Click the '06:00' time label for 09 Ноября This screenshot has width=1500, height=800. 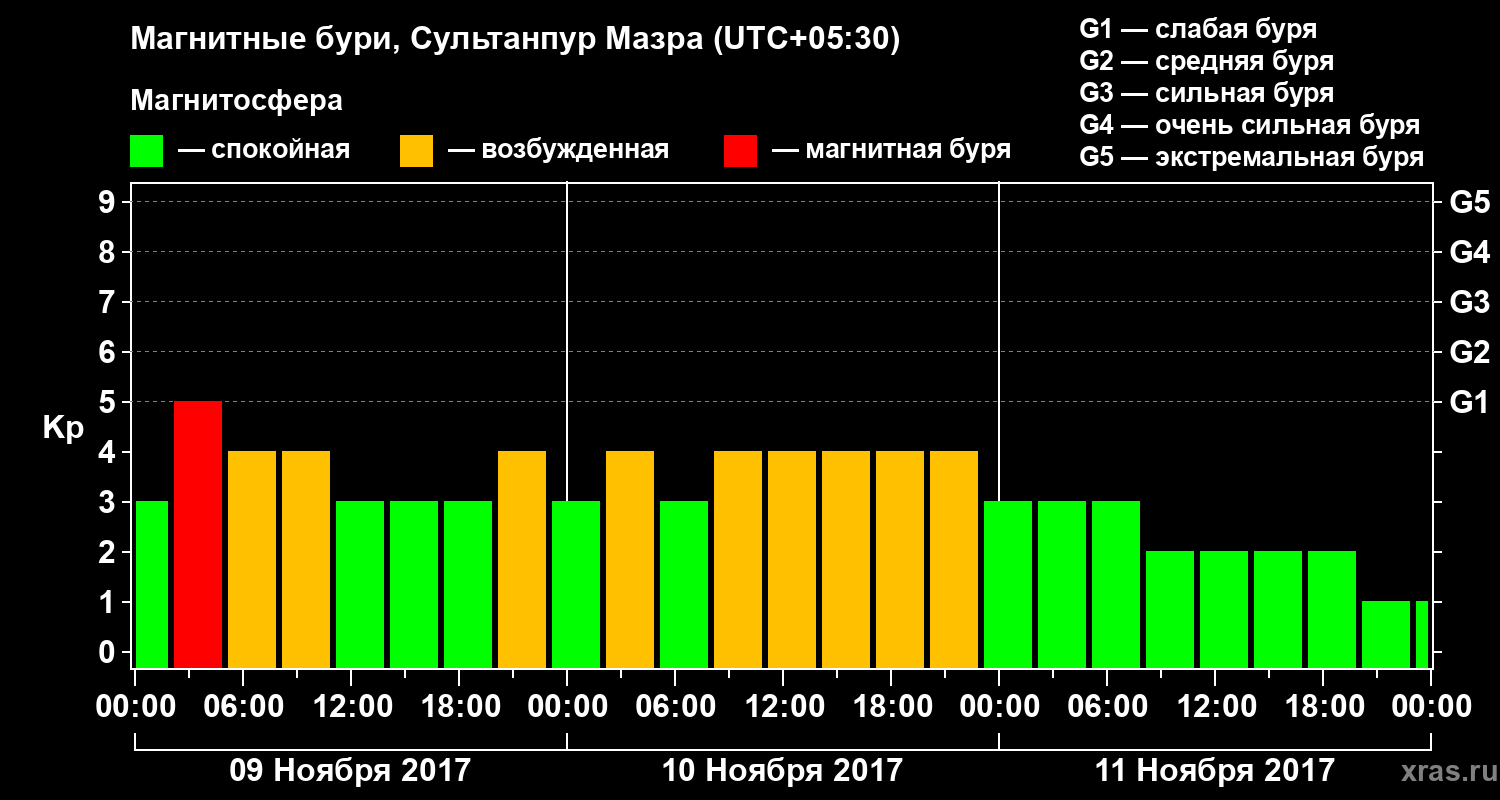tap(242, 707)
